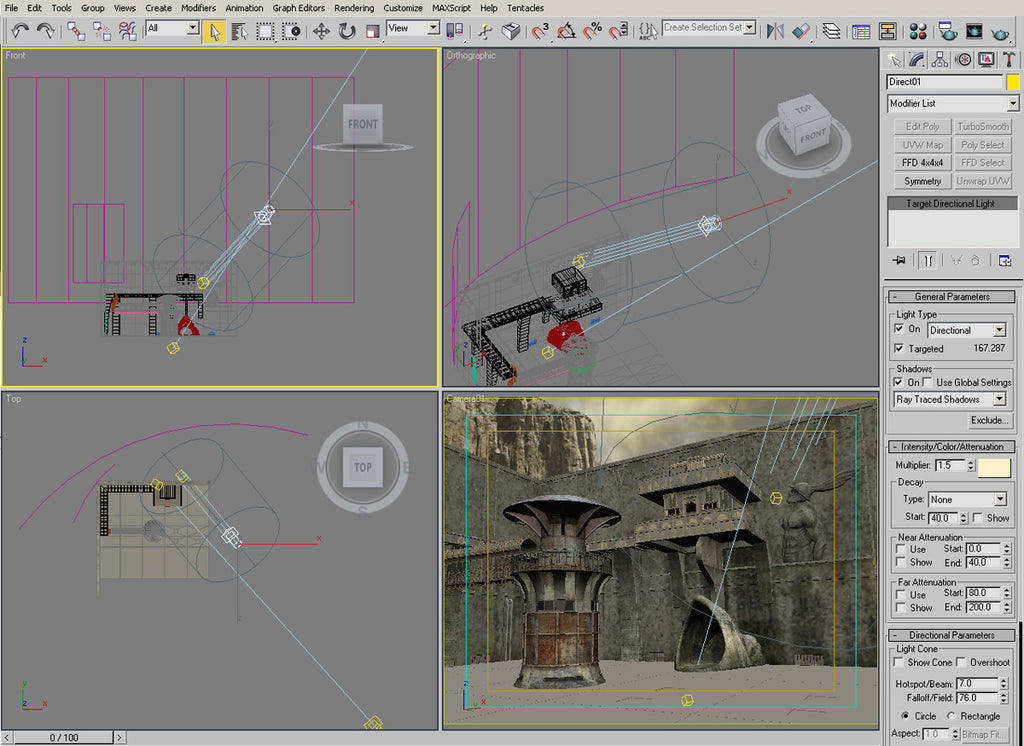Open the Graph Editors menu
This screenshot has width=1024, height=746.
click(x=299, y=7)
